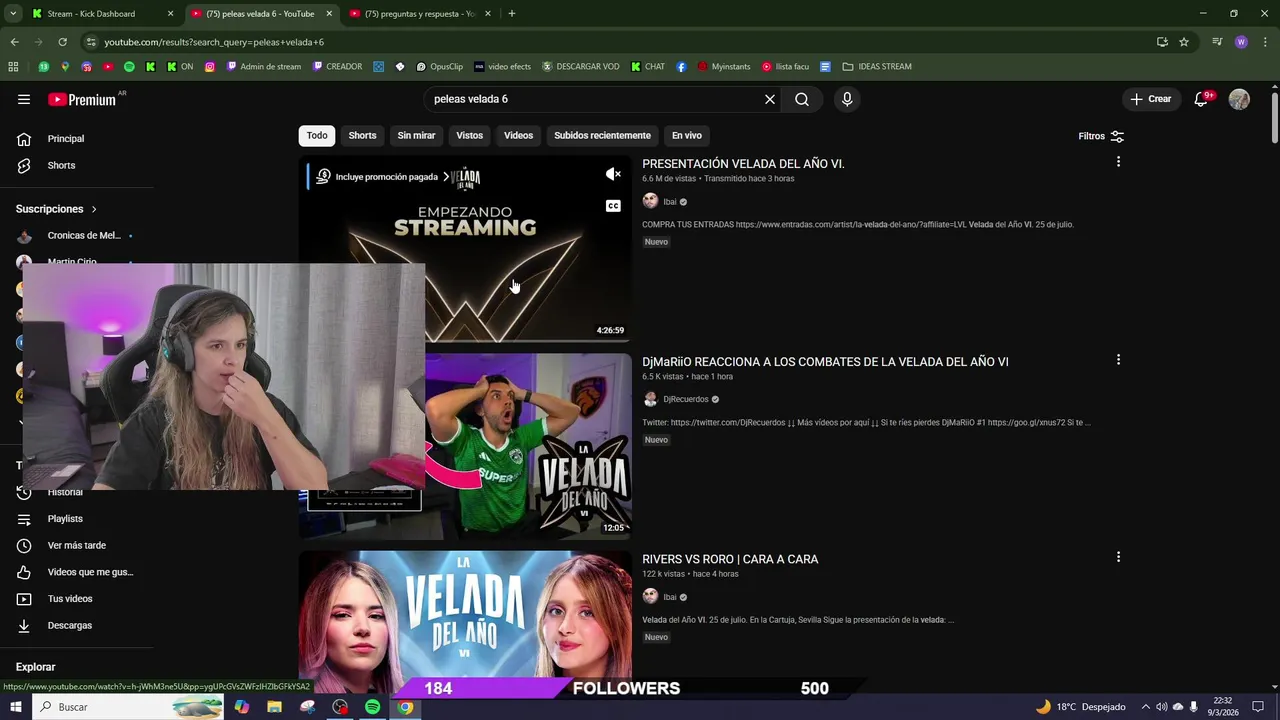Switch to the preguntas y respuesta YouTube tab
1280x720 pixels.
420,14
